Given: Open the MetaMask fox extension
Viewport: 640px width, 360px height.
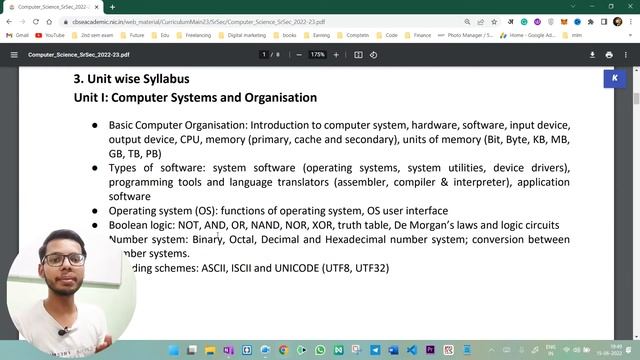Looking at the screenshot, I should click(564, 22).
